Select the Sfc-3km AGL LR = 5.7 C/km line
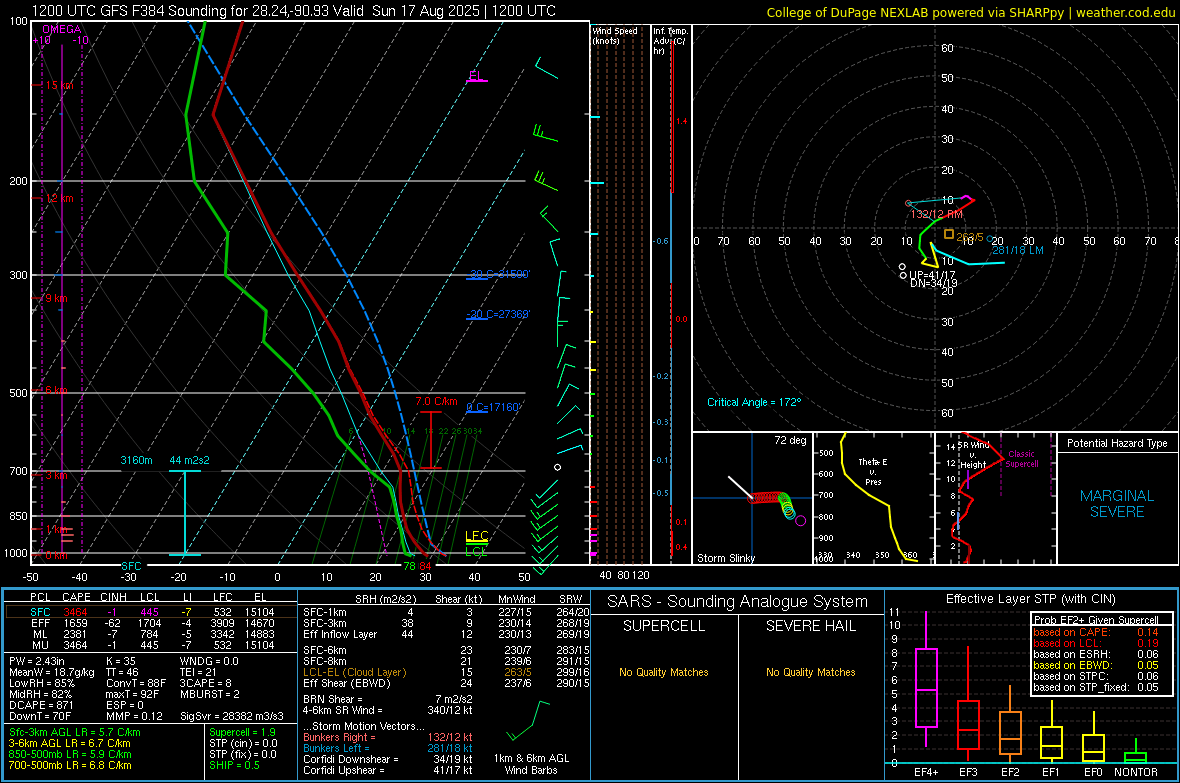The height and width of the screenshot is (783, 1180). 75,732
